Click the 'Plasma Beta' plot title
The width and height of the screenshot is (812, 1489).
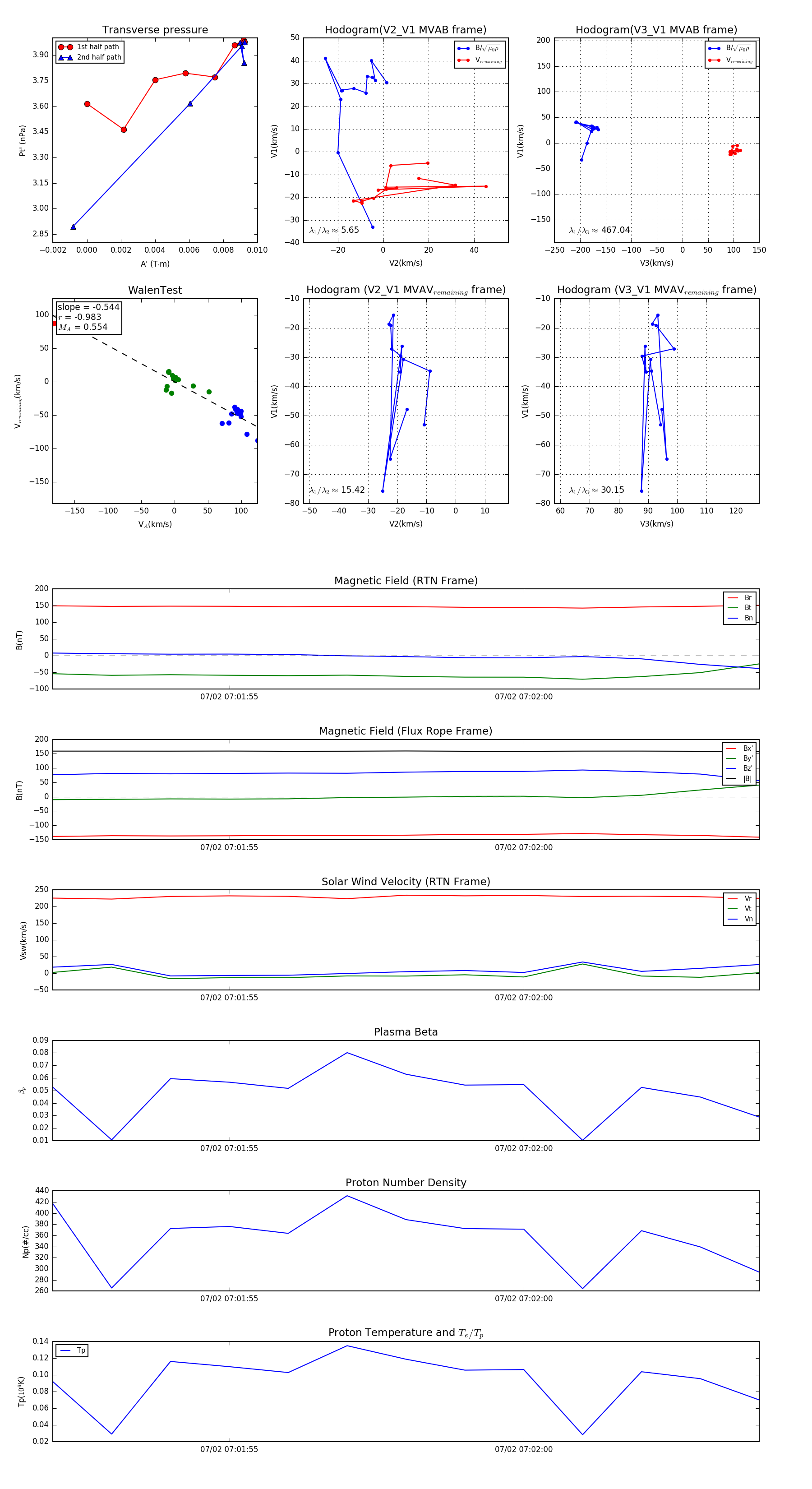click(406, 1032)
